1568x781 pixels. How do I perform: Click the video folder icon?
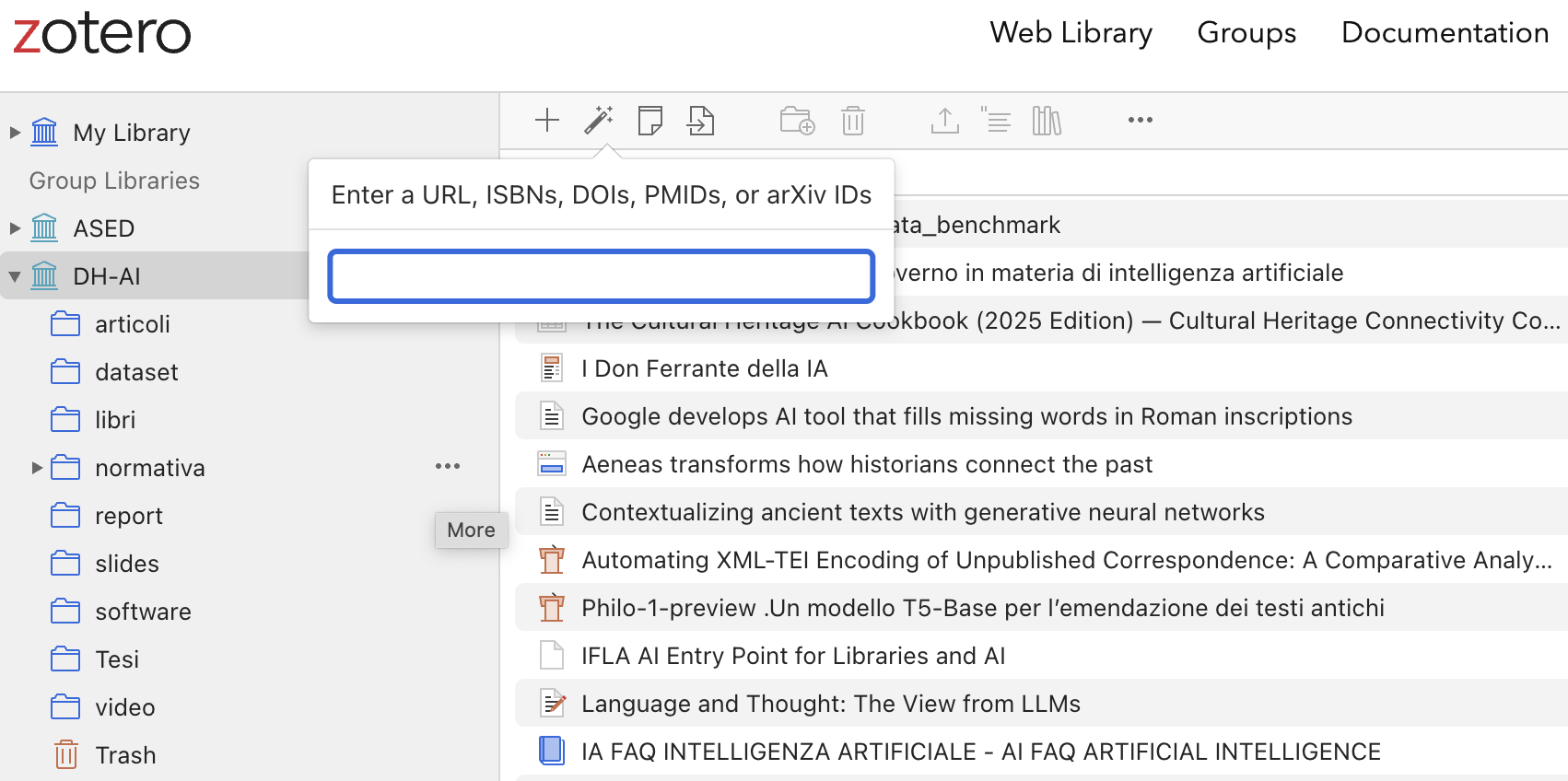click(65, 706)
